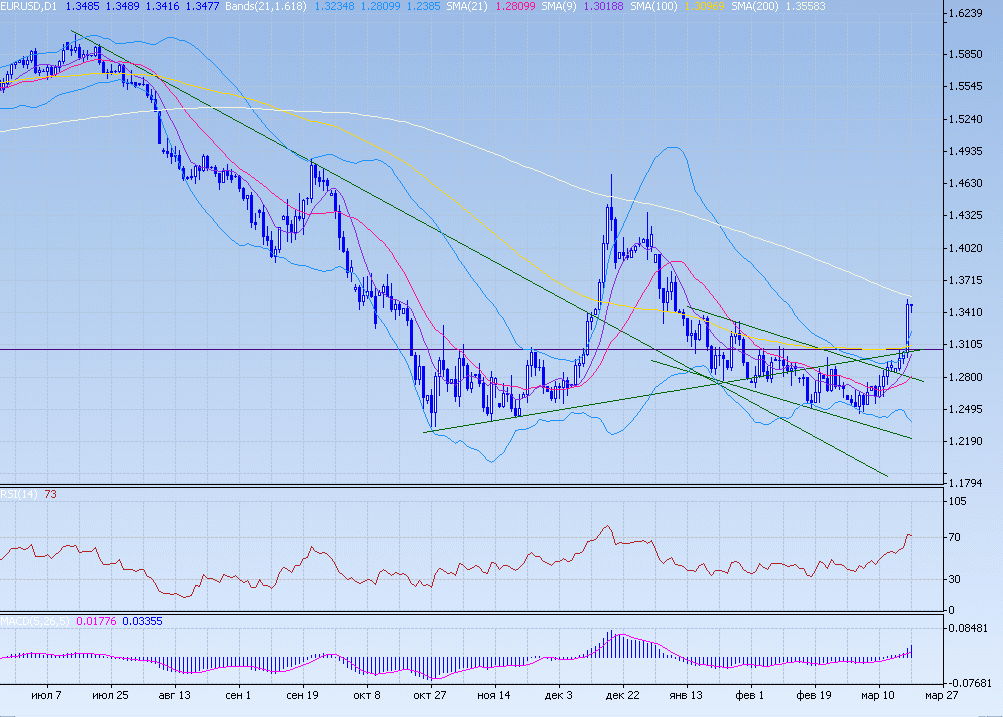This screenshot has width=1003, height=717.
Task: Click the мар 27 date label
Action: [x=940, y=694]
